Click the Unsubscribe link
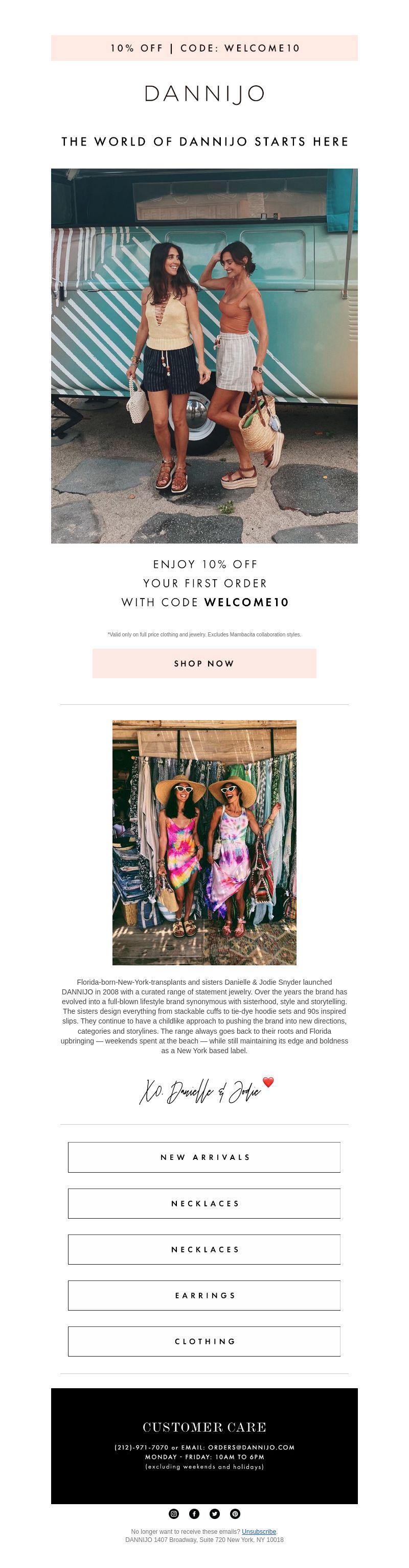 pyautogui.click(x=259, y=1531)
